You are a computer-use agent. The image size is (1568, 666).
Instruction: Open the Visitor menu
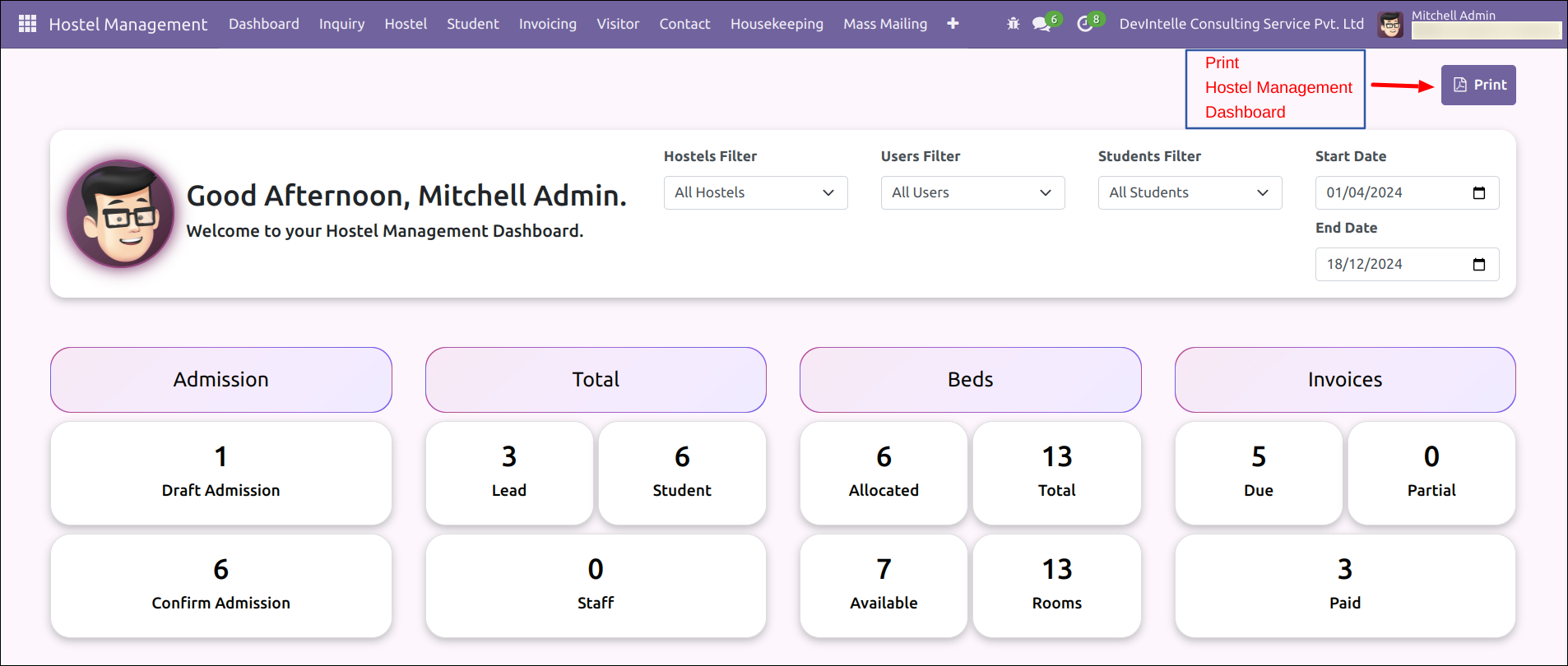click(x=618, y=24)
